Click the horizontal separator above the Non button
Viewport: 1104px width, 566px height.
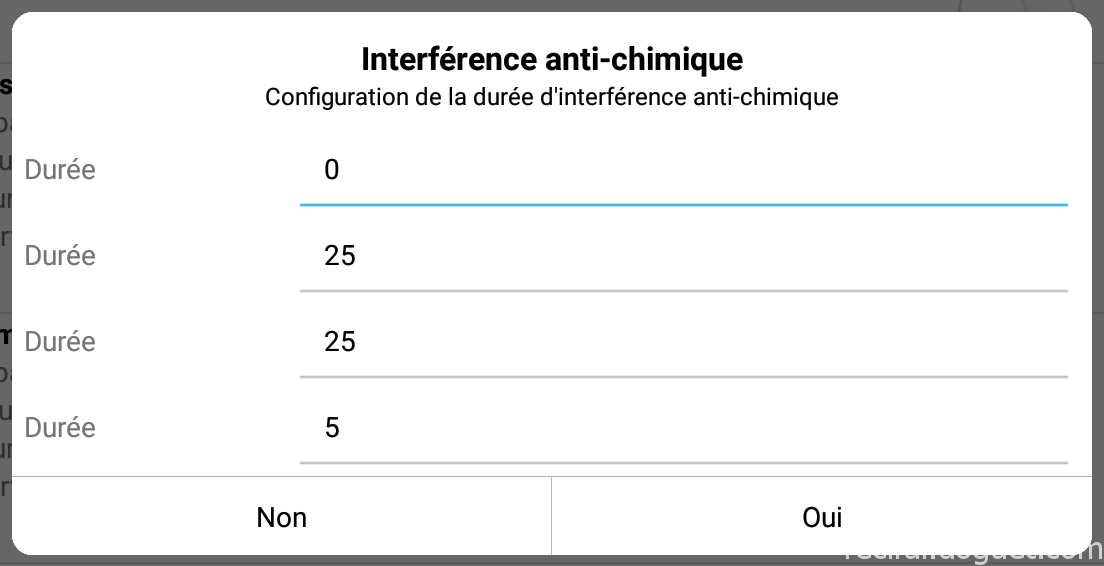[x=552, y=477]
